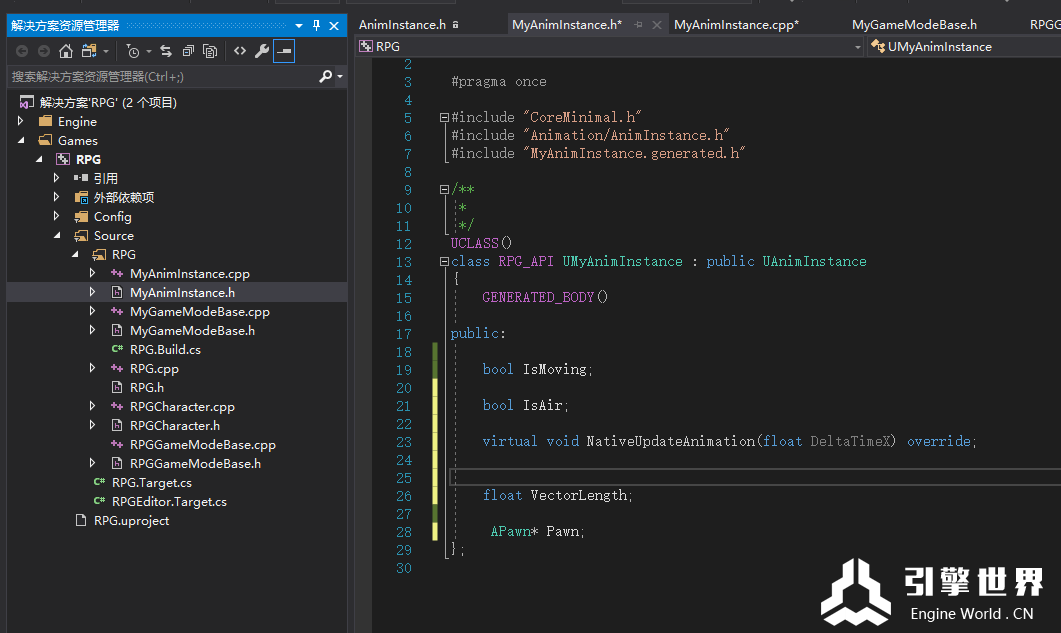Expand RPGCharacter.h in the tree
Screen dimensions: 1061x633
93,425
